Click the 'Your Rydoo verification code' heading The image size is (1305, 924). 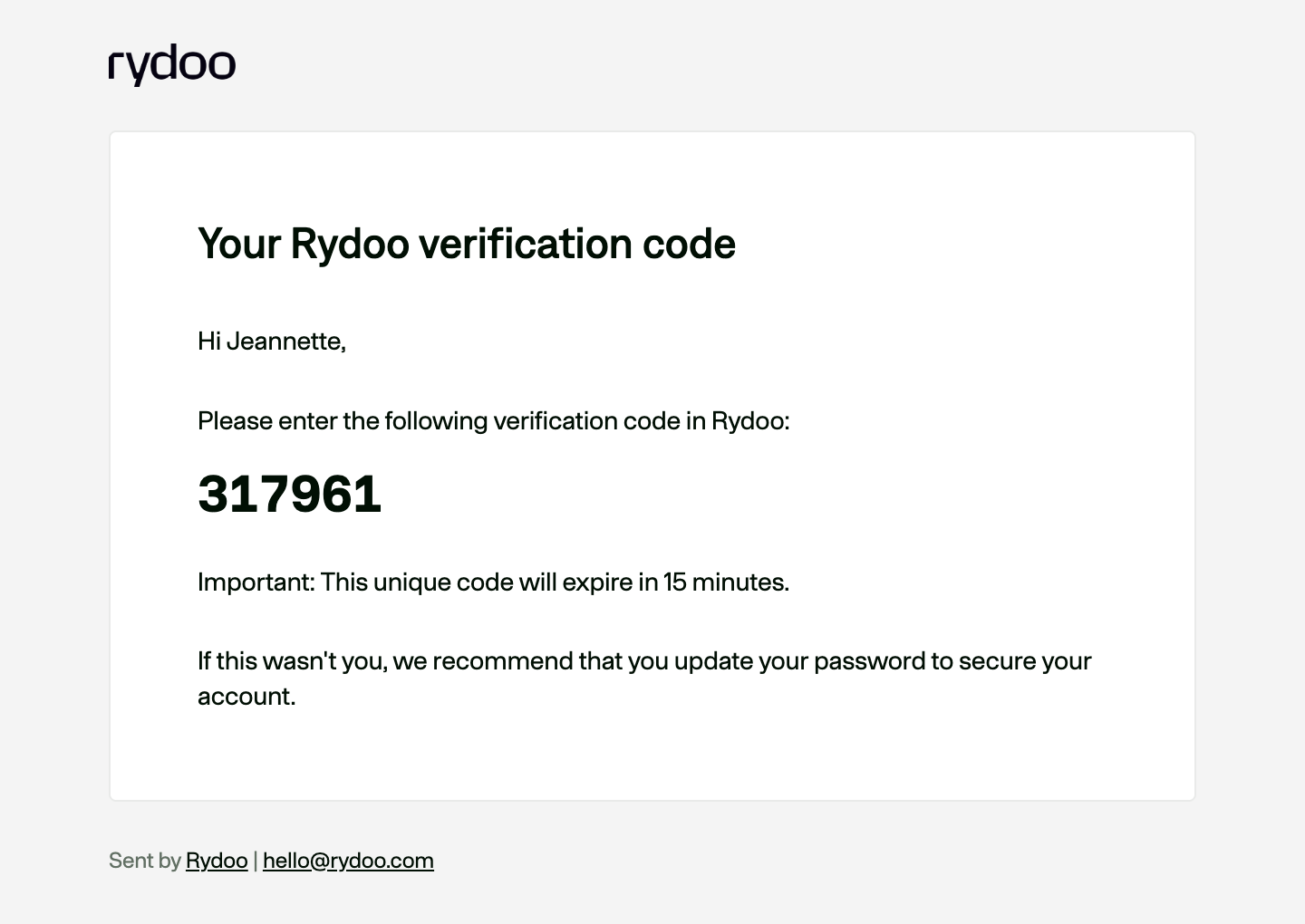click(x=467, y=244)
